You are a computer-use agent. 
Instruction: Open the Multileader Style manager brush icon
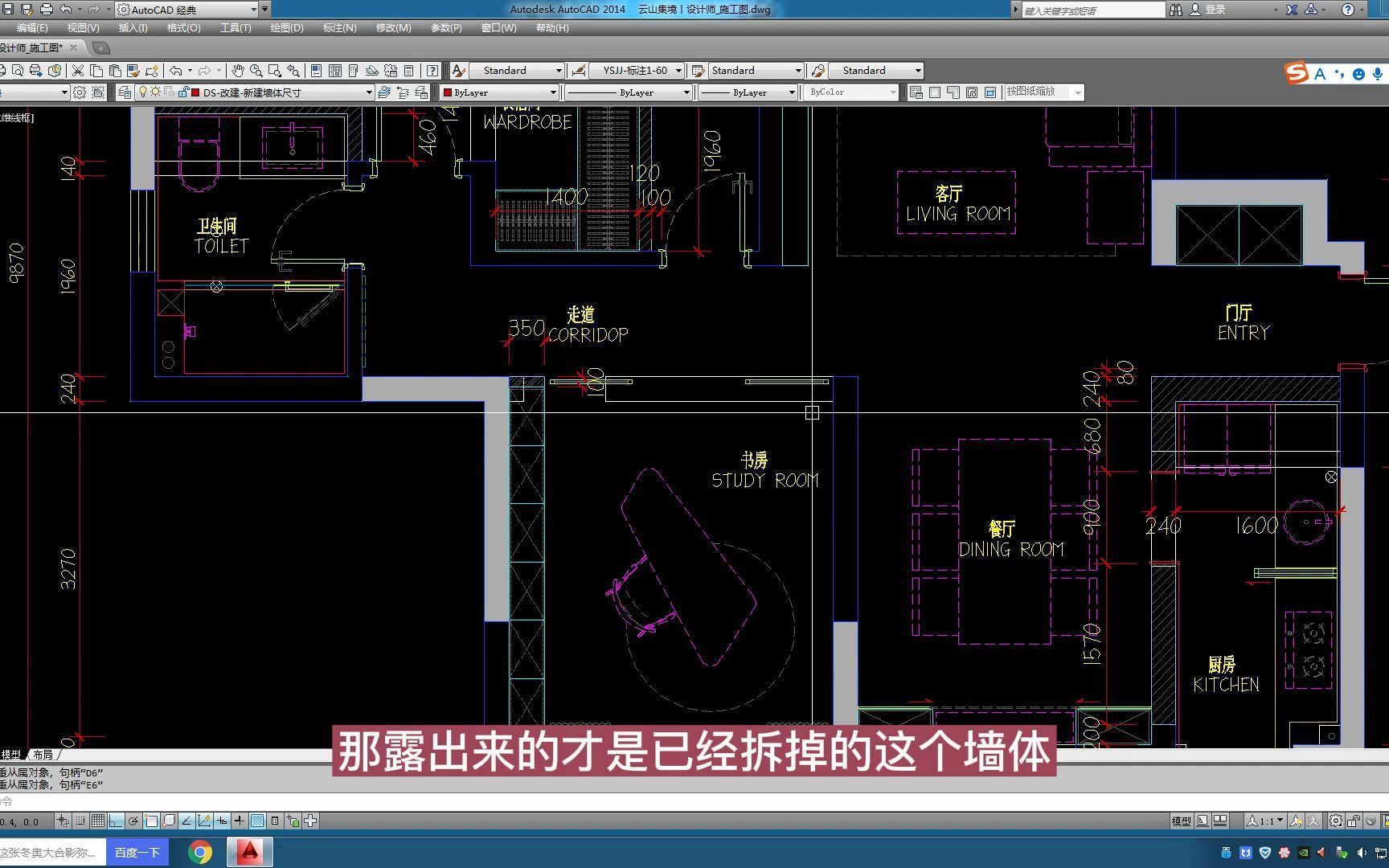(817, 71)
